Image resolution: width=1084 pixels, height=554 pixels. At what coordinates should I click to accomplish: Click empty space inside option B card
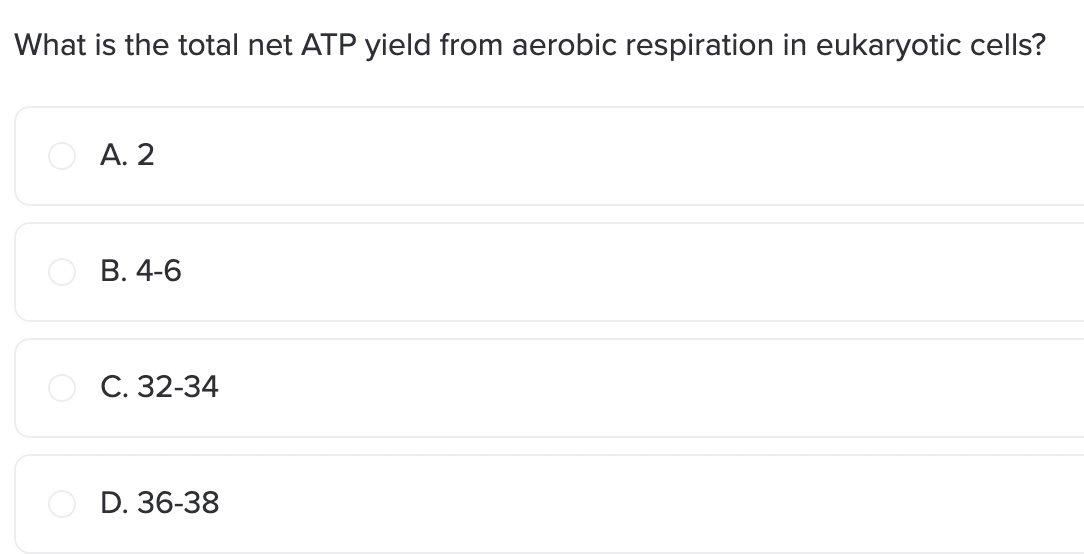(622, 272)
